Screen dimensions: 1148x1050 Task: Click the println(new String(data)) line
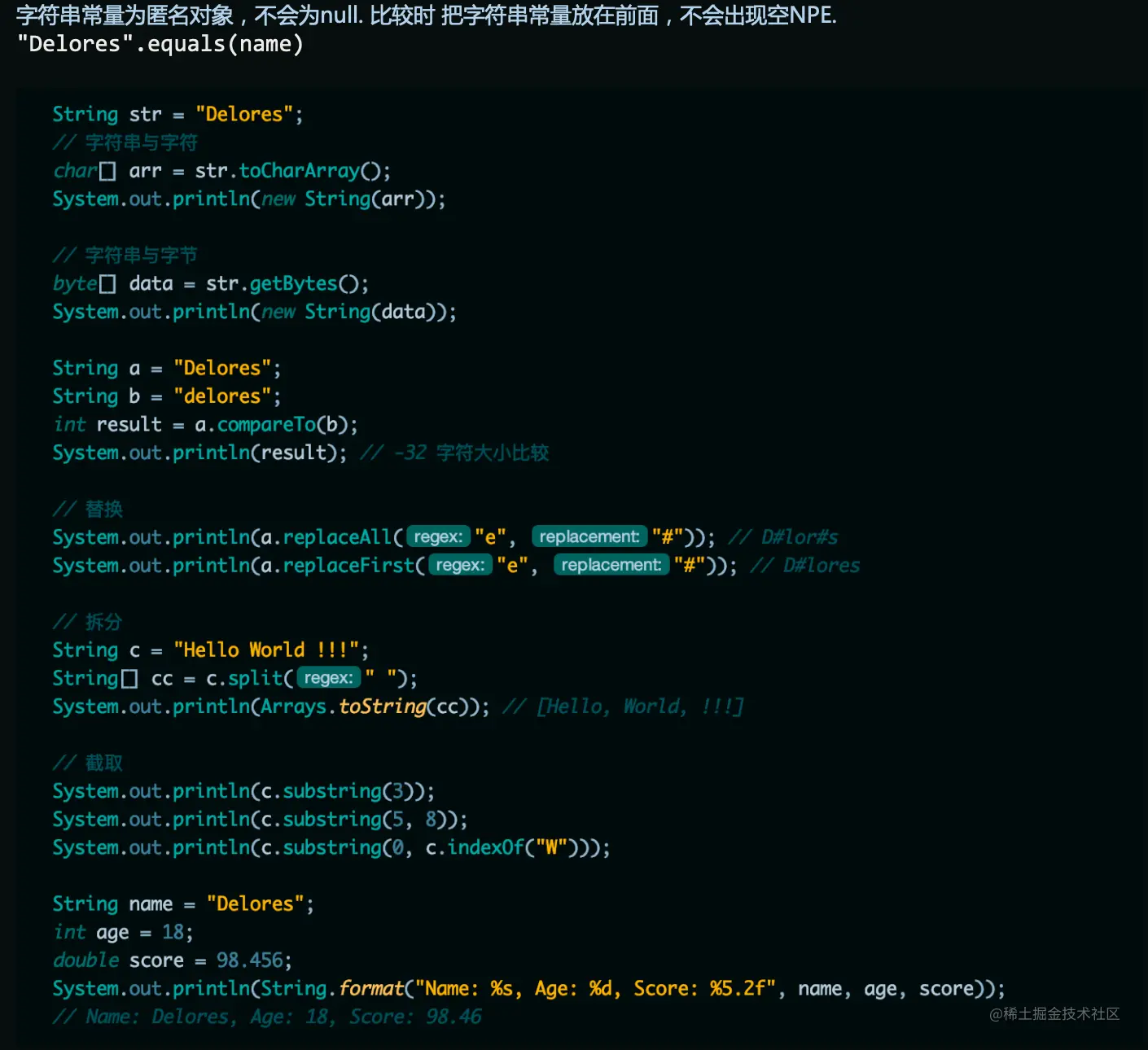(x=255, y=312)
